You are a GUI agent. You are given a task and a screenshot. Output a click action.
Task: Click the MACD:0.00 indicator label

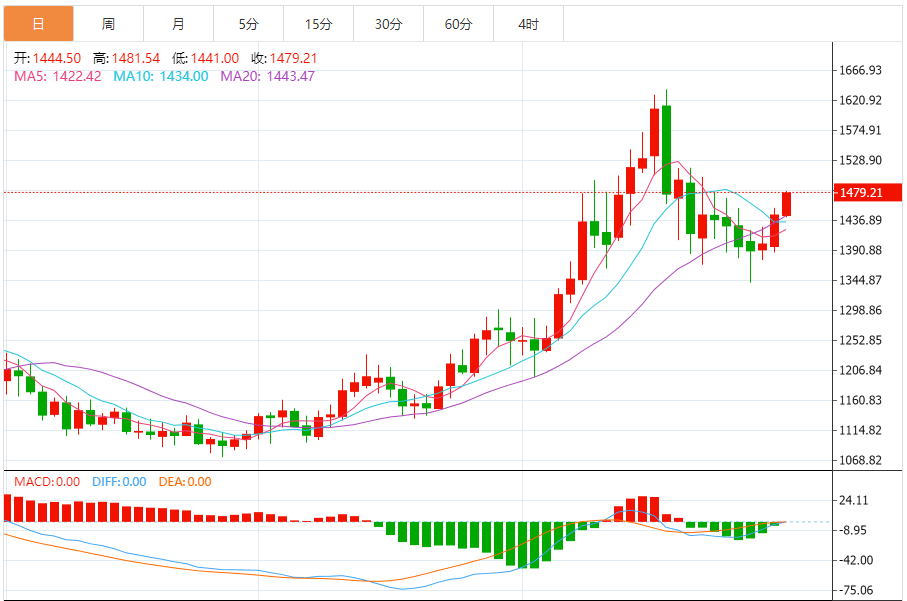click(x=47, y=482)
